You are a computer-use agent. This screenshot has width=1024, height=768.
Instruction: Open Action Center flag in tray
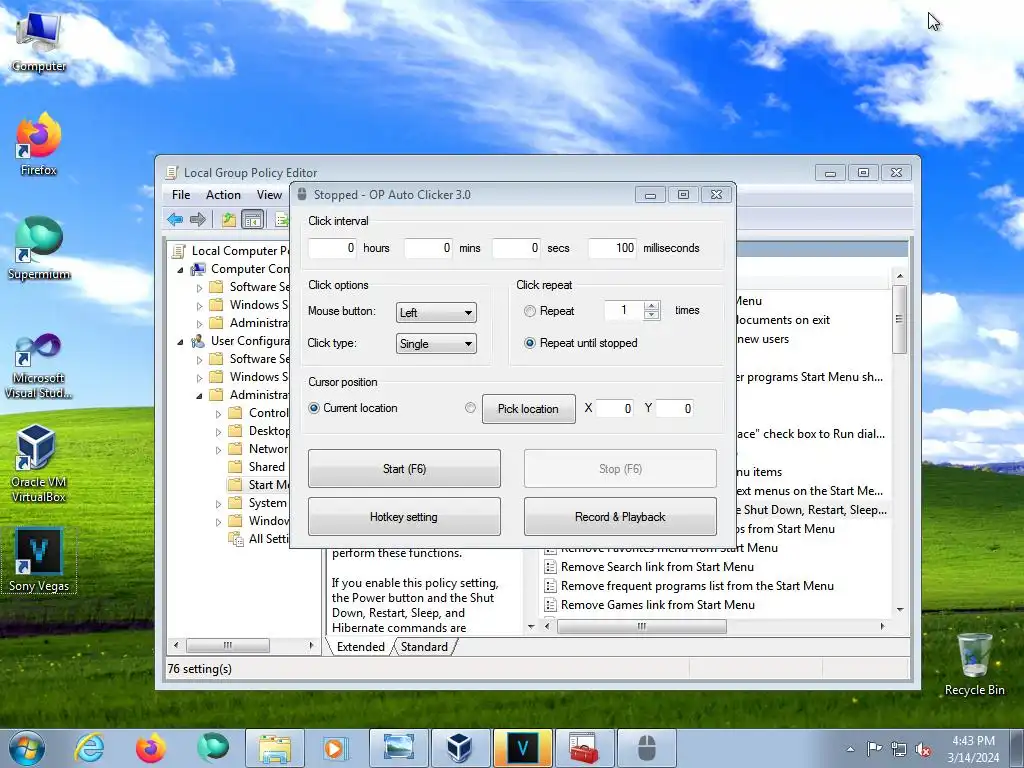click(874, 748)
